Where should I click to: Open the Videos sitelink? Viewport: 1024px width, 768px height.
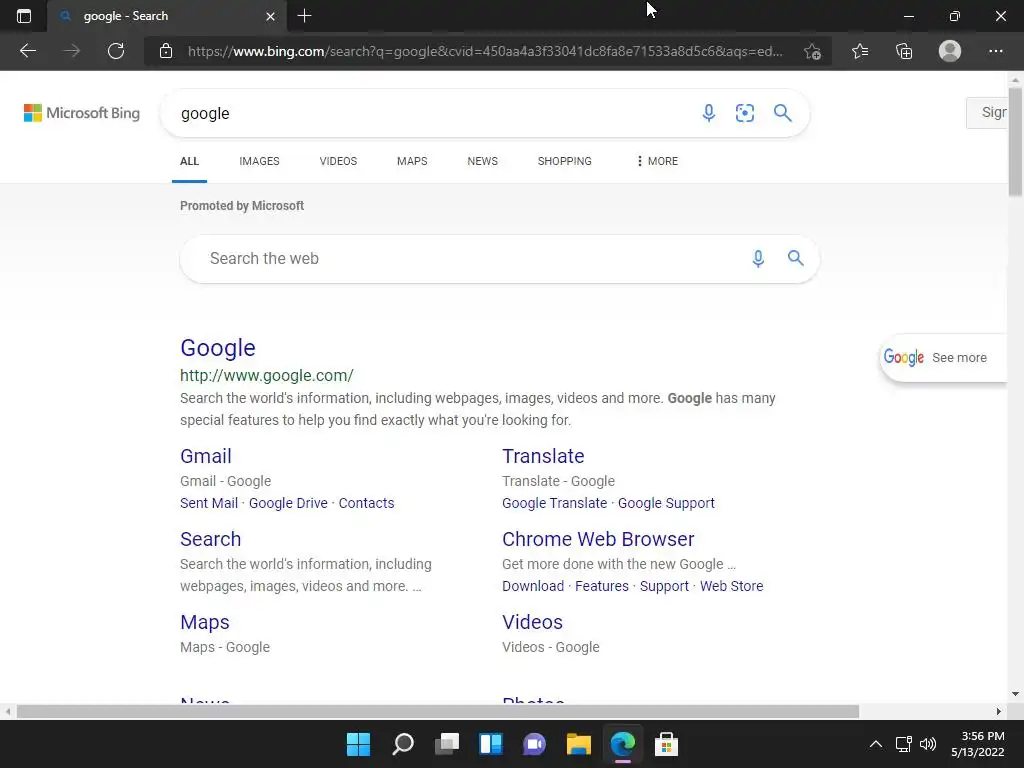[532, 622]
